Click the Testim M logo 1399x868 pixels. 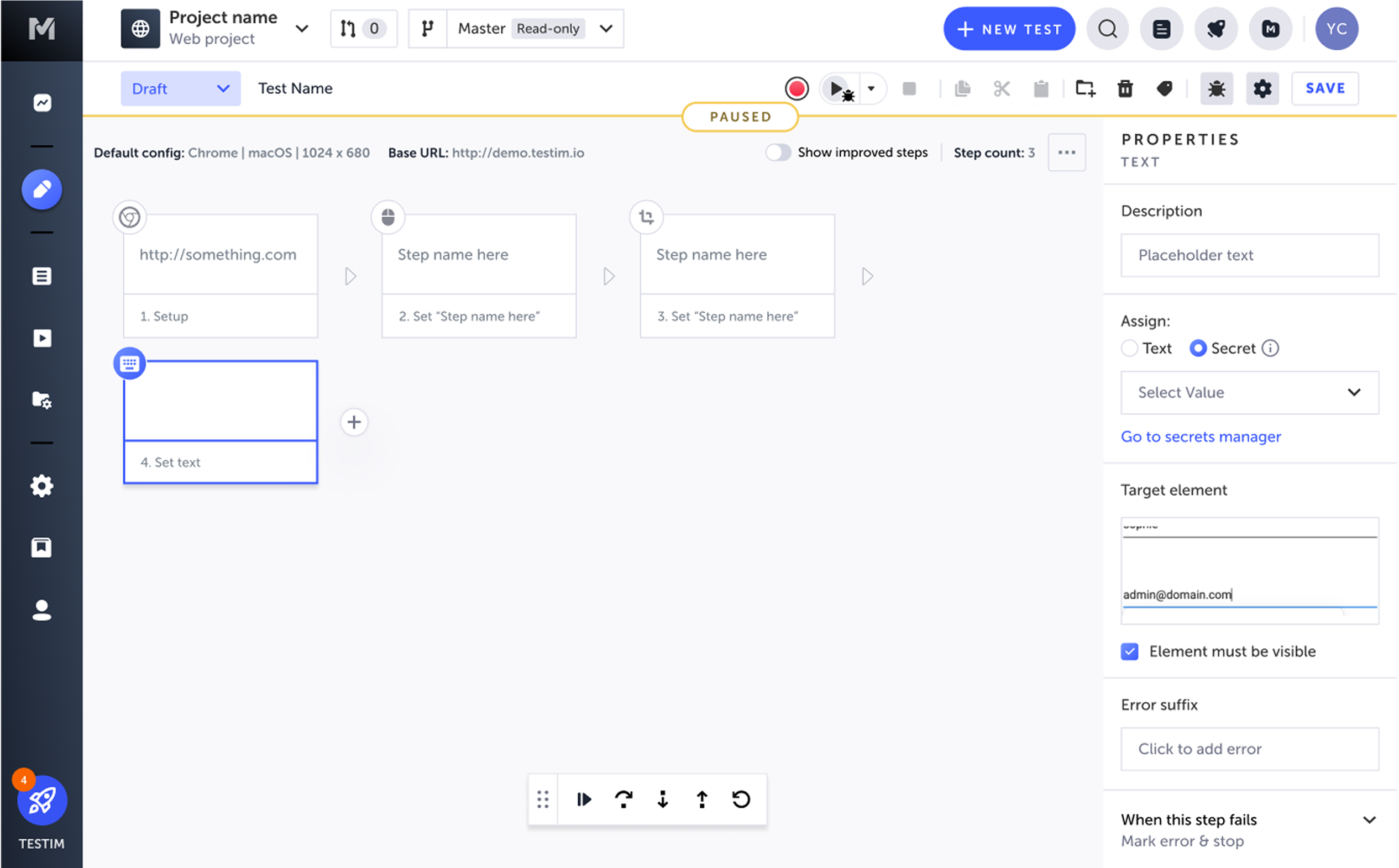(x=41, y=29)
